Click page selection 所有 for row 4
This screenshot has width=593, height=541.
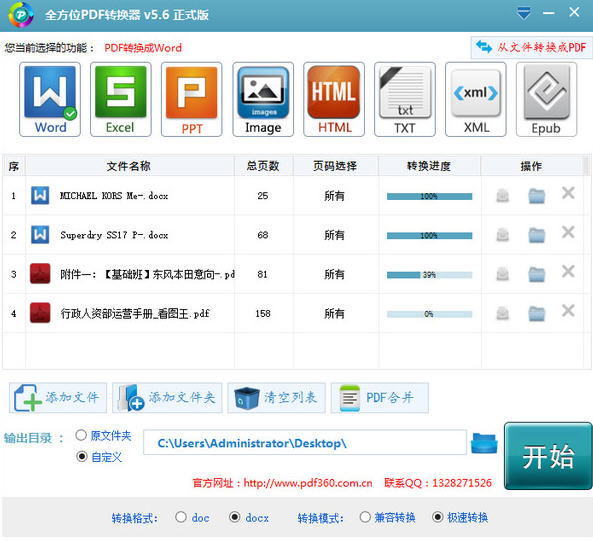pos(335,313)
